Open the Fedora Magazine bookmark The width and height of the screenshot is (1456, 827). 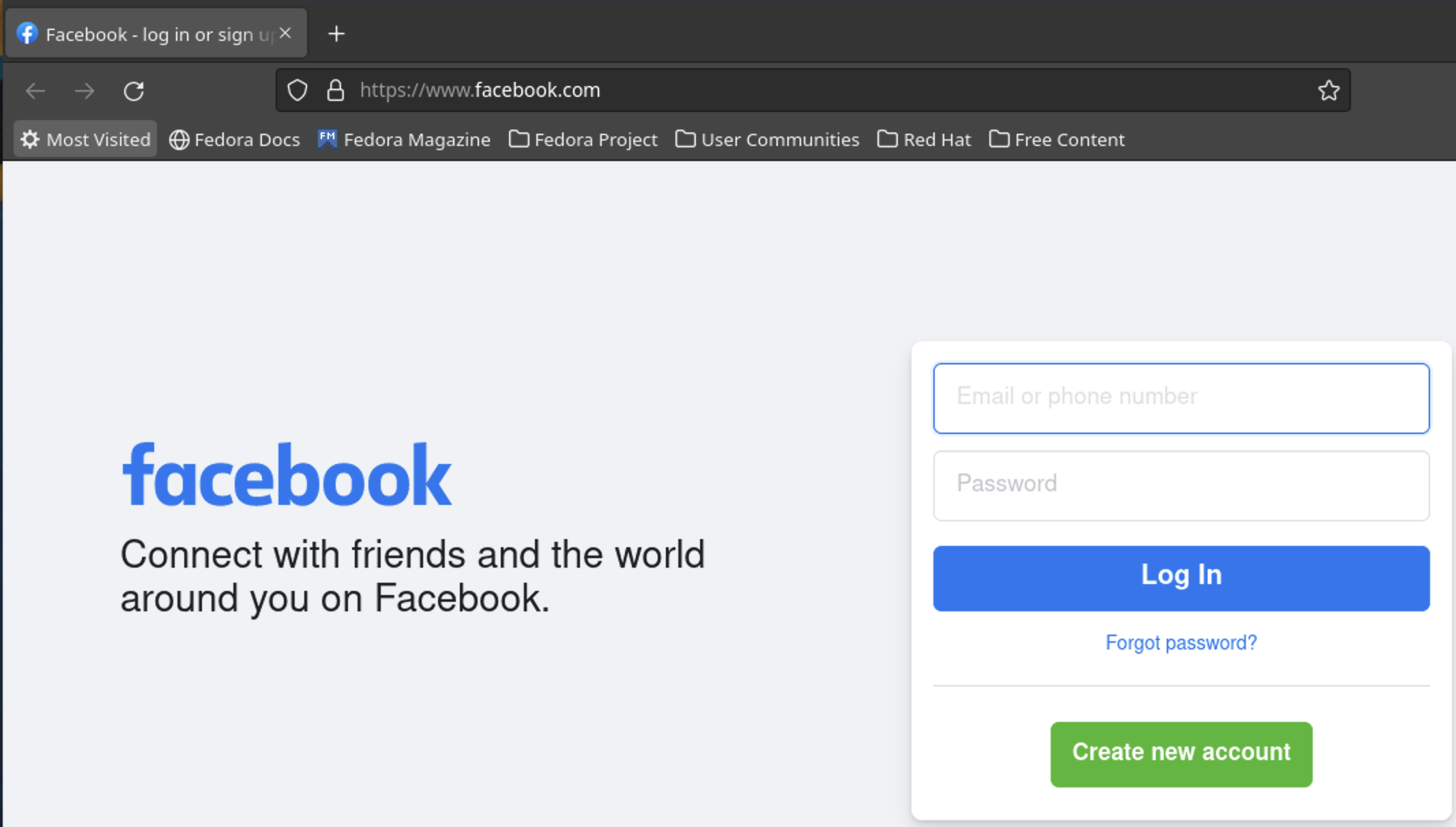pyautogui.click(x=405, y=139)
